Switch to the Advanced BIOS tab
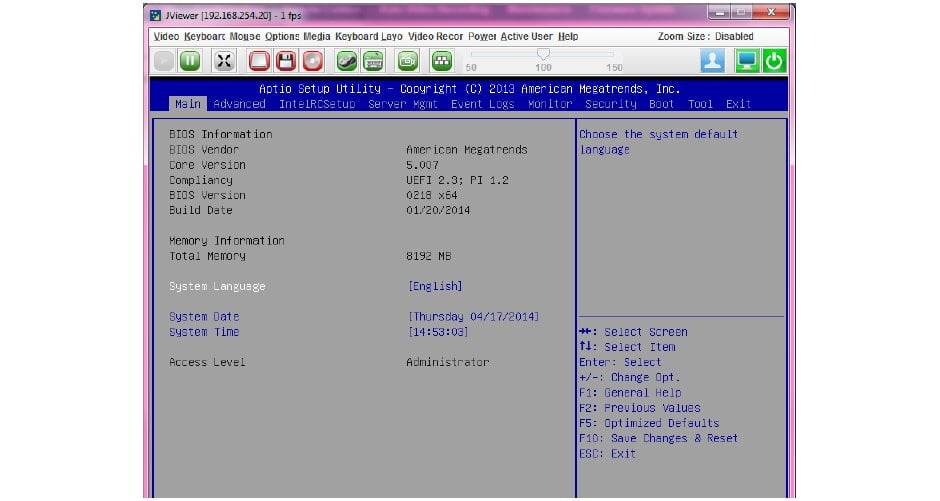Screen dimensions: 940x501 tap(239, 104)
